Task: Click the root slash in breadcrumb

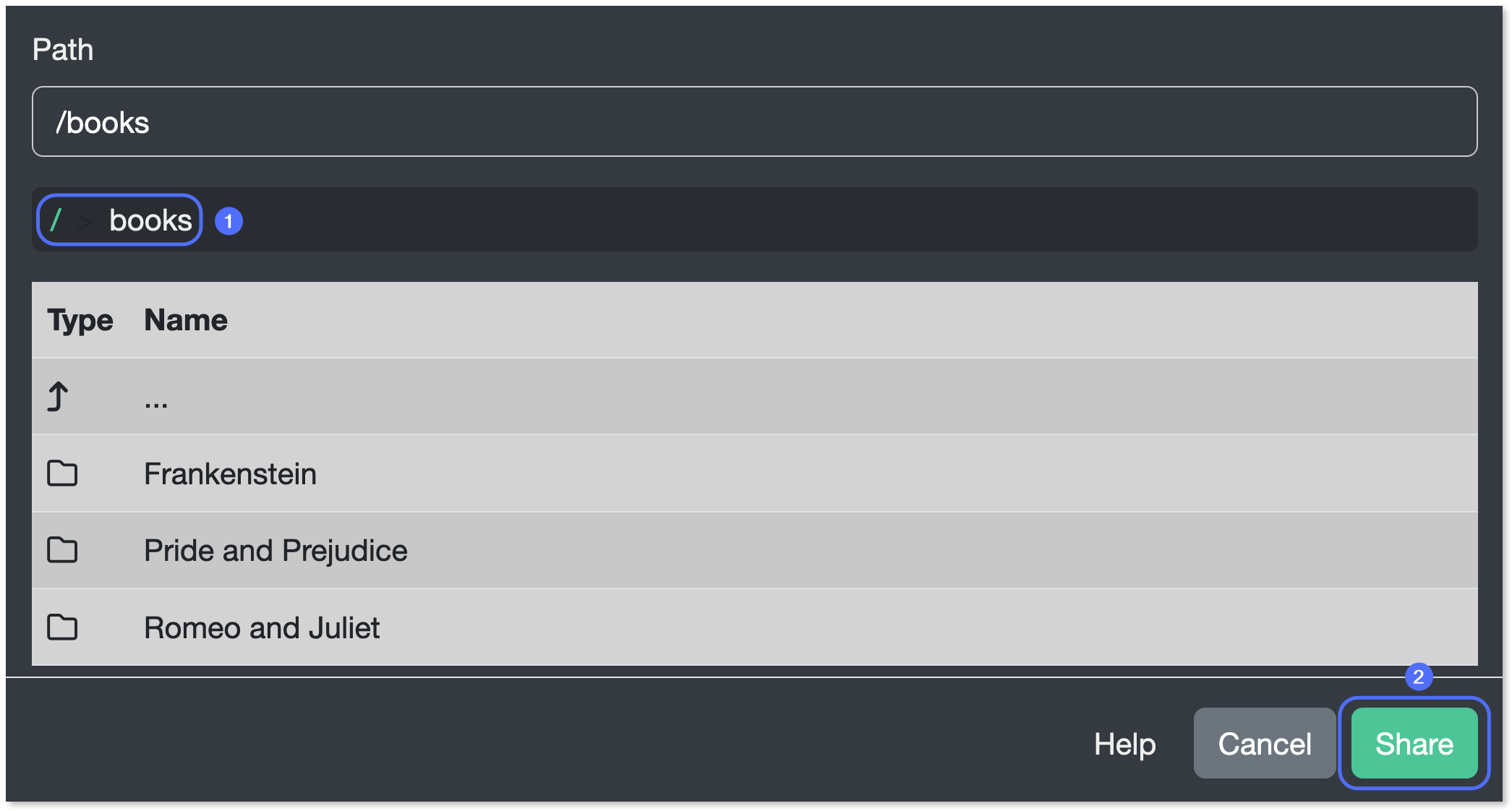Action: point(56,220)
